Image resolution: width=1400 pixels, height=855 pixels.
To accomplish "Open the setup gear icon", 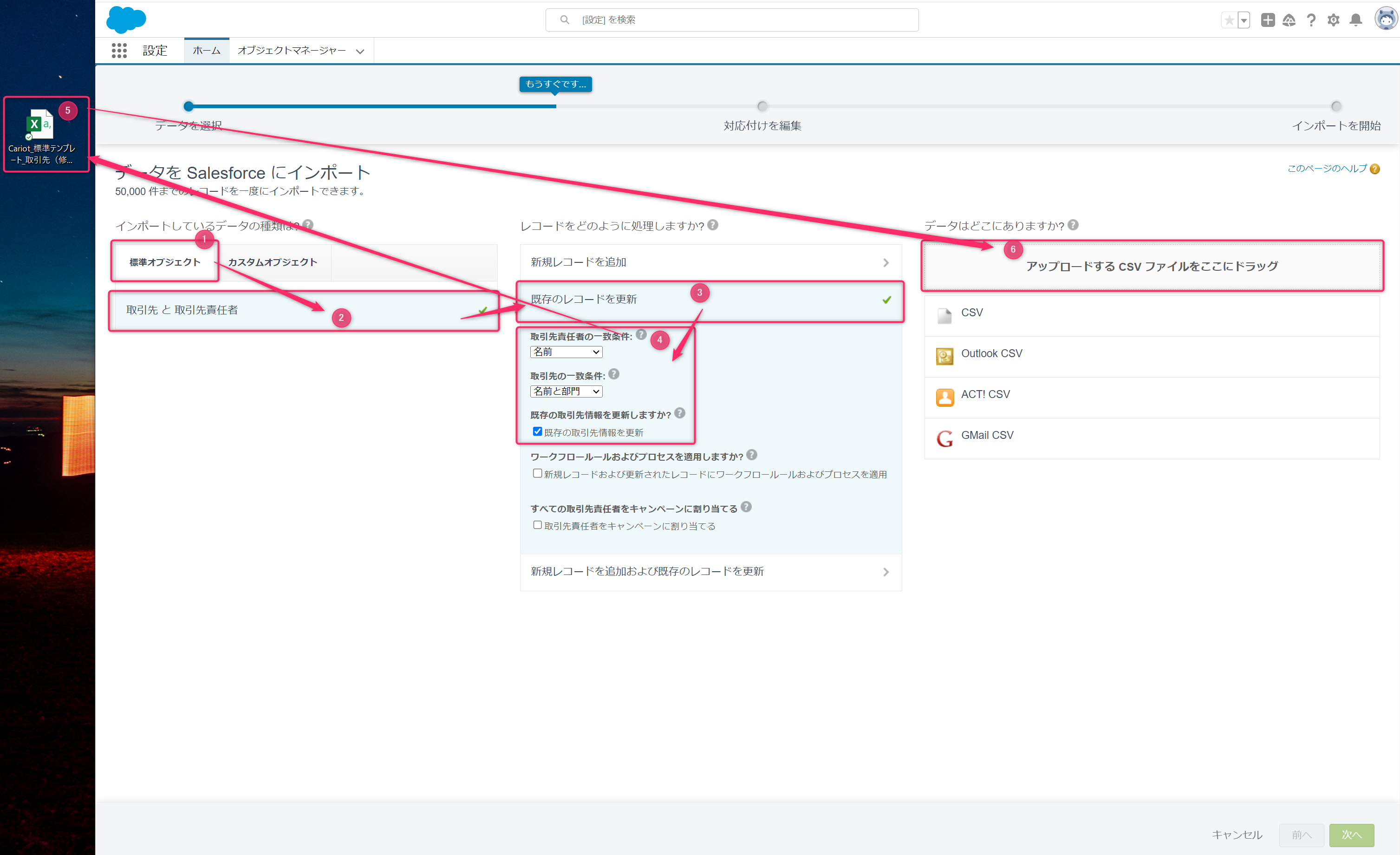I will tap(1334, 20).
